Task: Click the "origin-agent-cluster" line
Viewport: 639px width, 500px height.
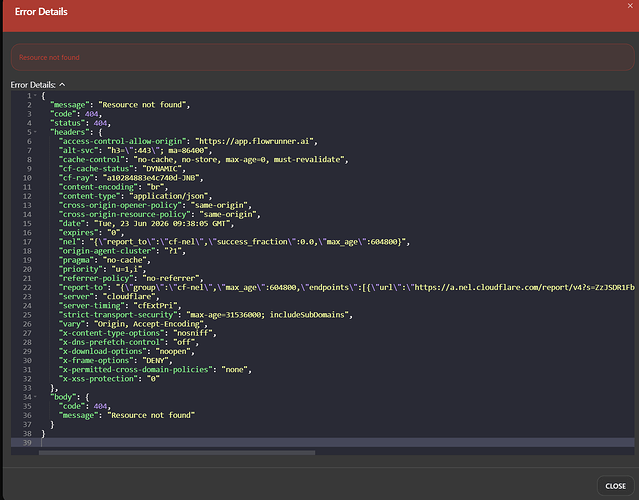Action: pyautogui.click(x=122, y=251)
